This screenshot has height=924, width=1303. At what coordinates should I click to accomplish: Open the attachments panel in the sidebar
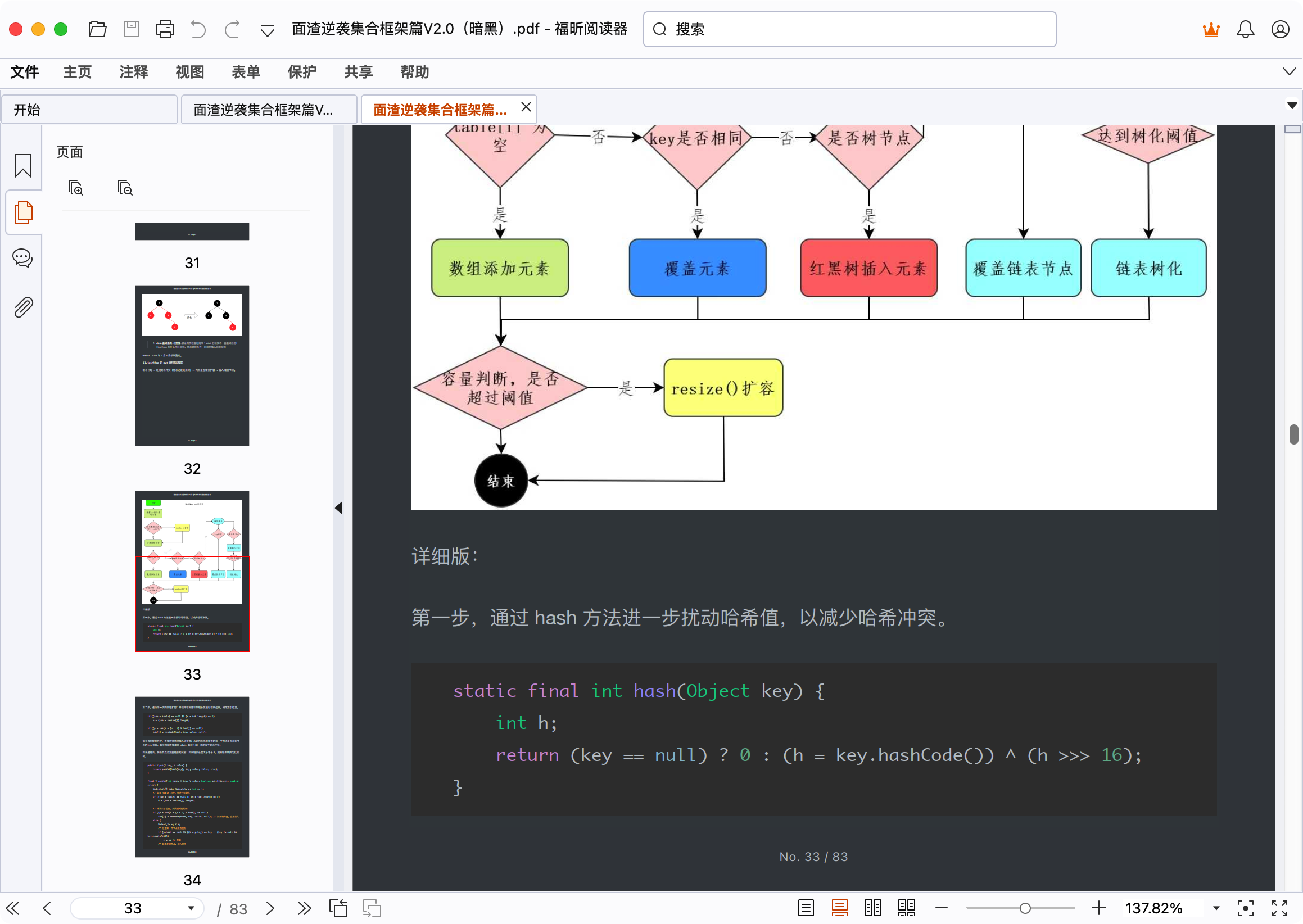click(x=22, y=306)
